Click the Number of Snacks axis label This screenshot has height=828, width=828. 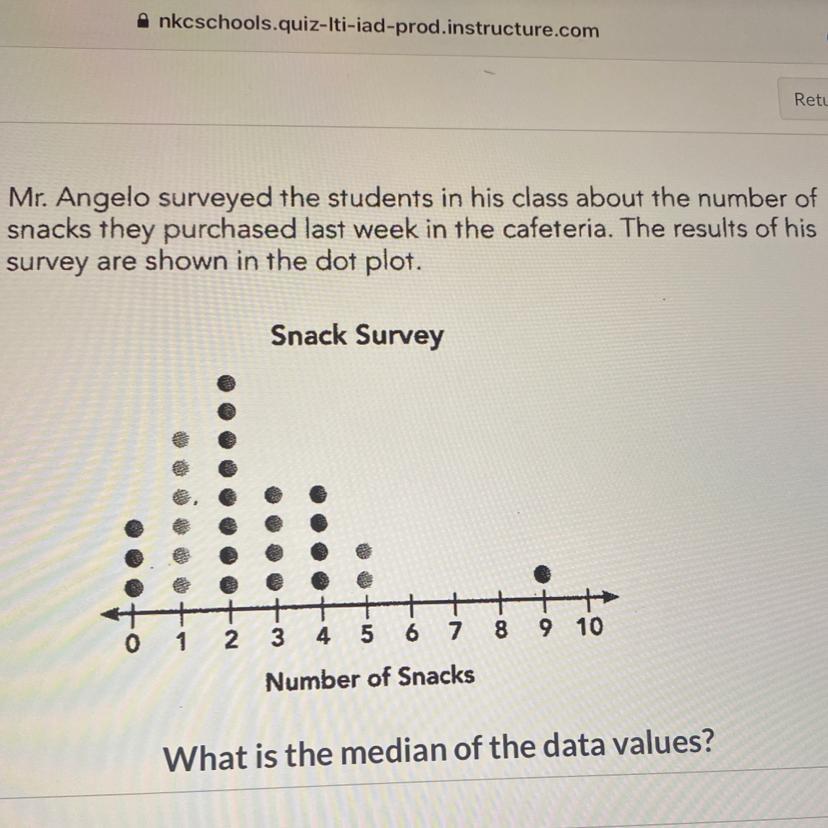(369, 678)
